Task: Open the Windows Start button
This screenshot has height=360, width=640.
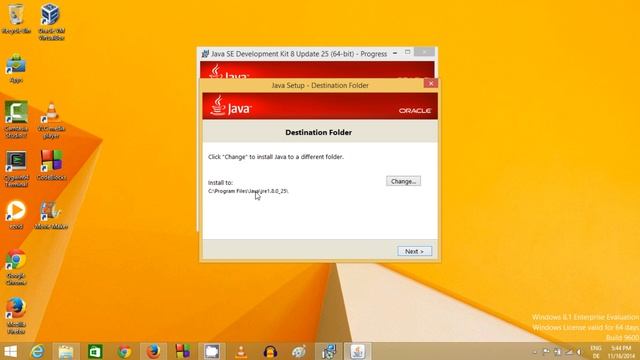Action: [x=10, y=351]
